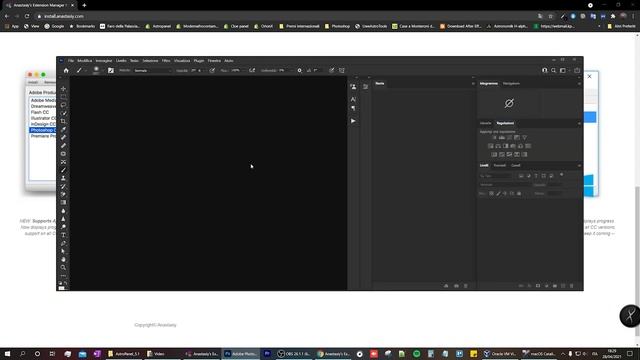Select the Eyedropper tool

(x=63, y=129)
